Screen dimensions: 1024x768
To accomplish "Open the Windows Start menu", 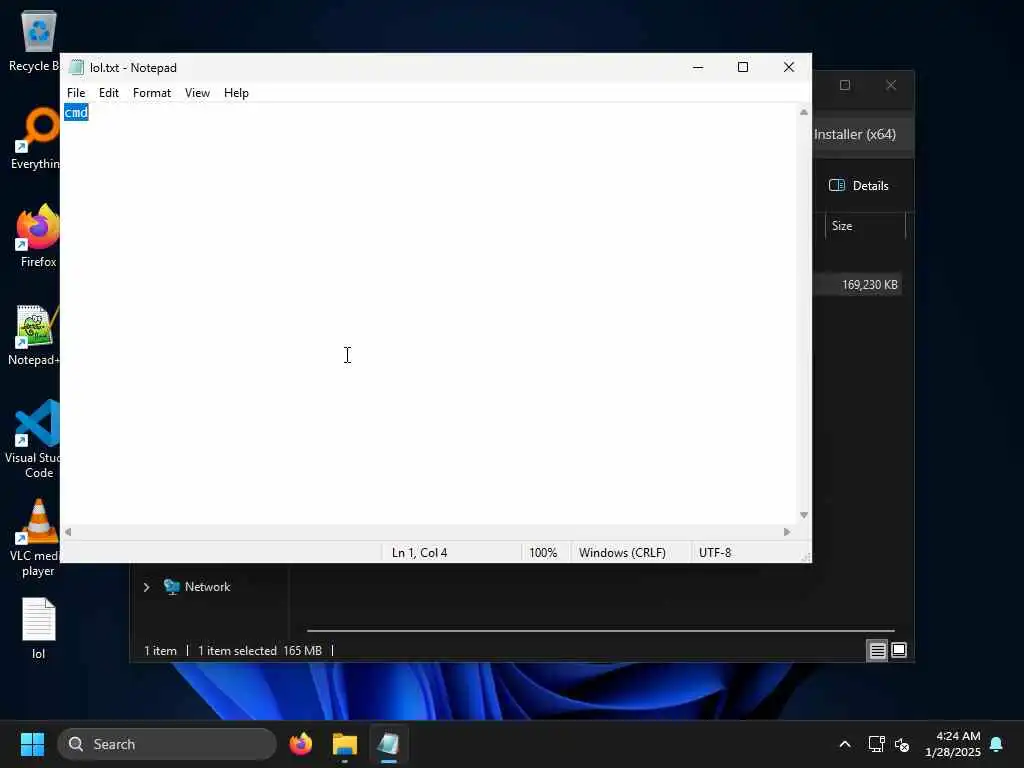I will 32,744.
